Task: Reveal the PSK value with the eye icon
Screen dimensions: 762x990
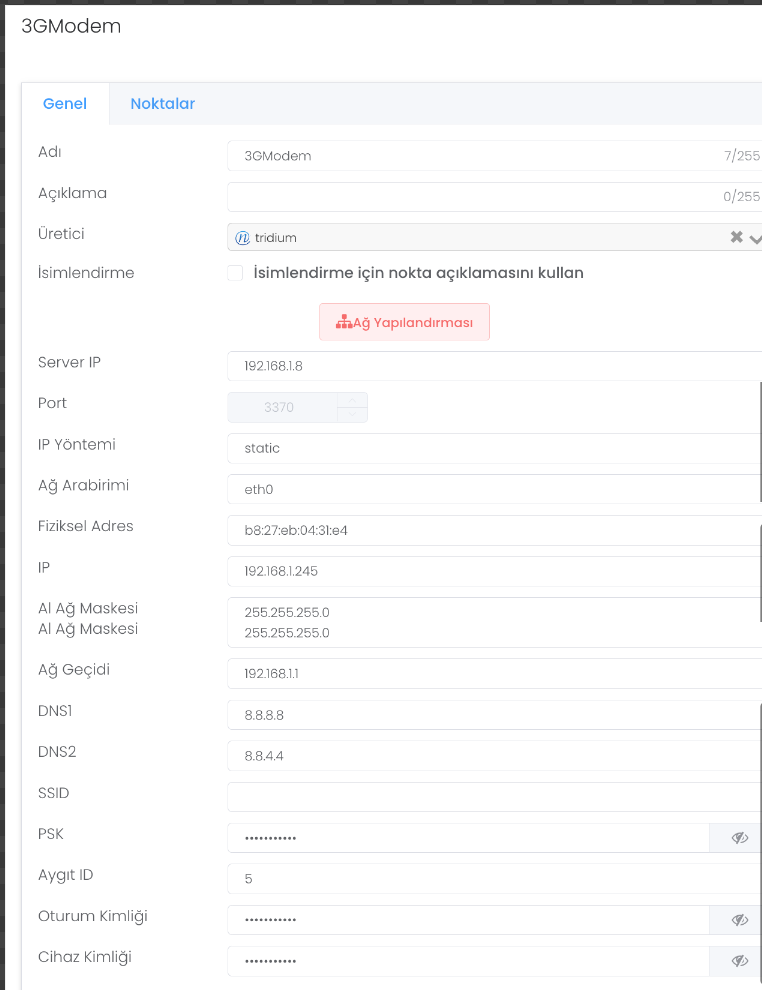Action: (739, 838)
